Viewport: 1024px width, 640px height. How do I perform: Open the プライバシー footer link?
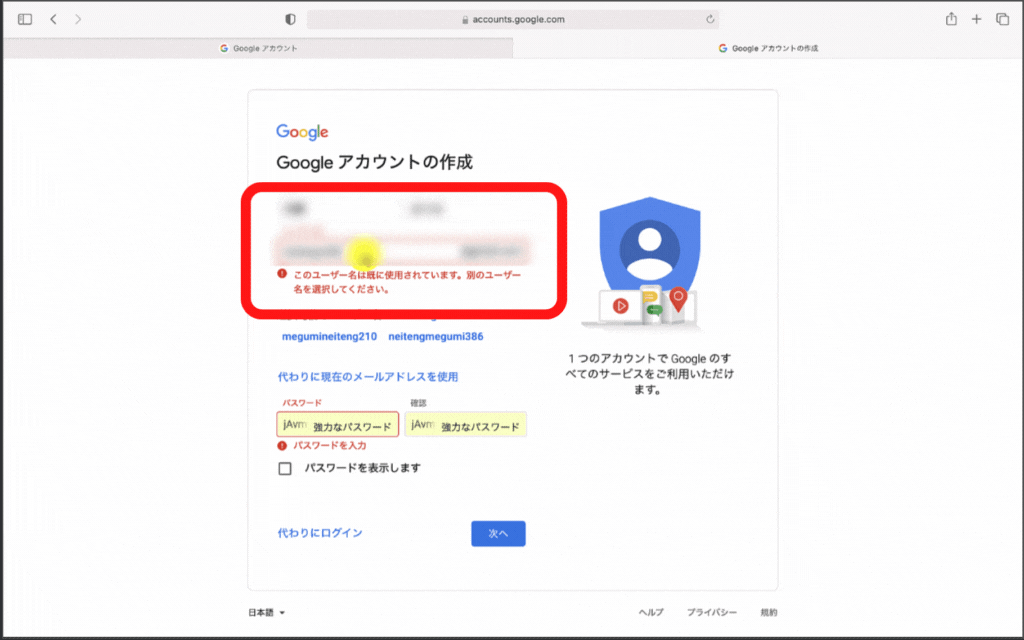coord(712,613)
